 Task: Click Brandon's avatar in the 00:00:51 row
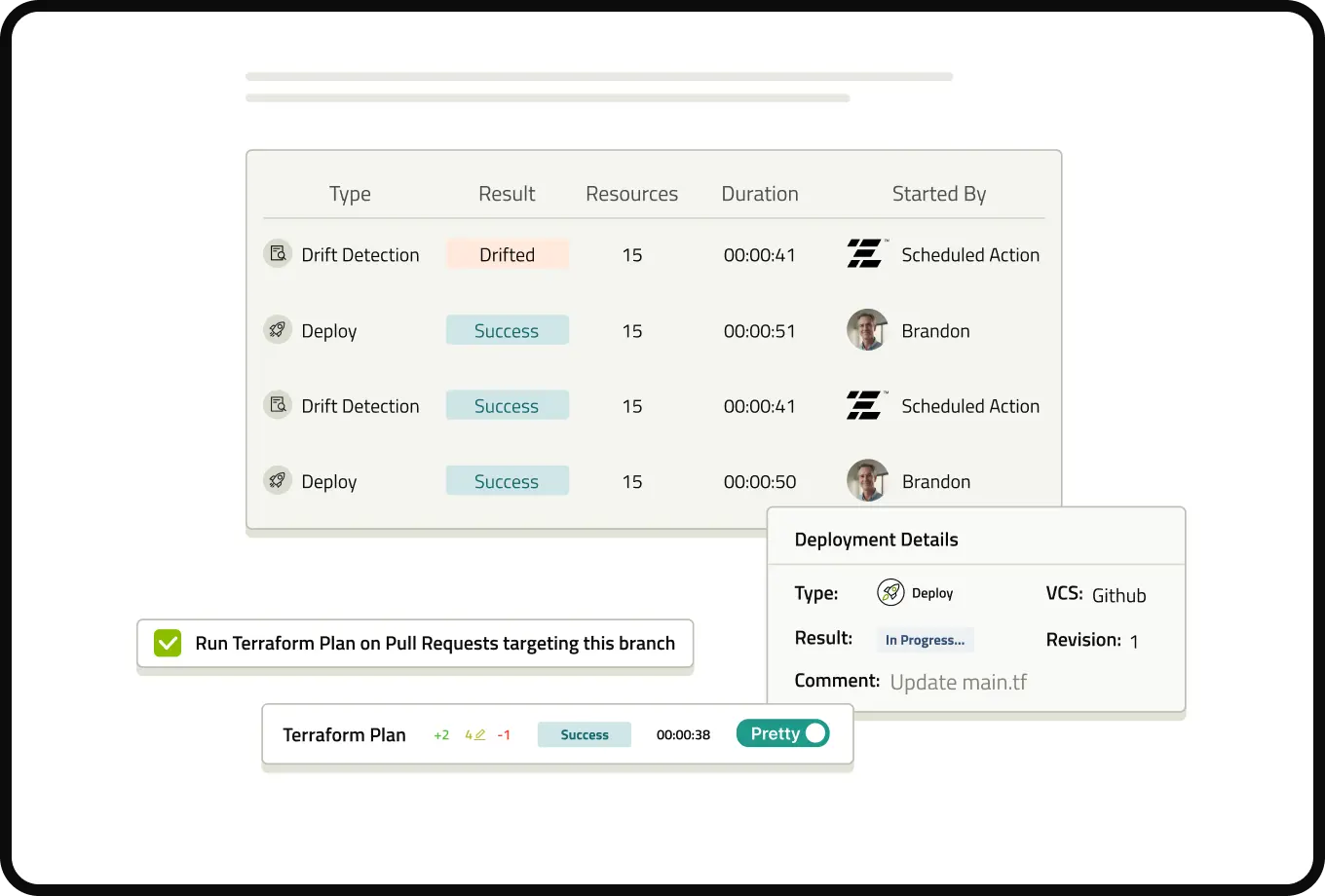point(867,330)
